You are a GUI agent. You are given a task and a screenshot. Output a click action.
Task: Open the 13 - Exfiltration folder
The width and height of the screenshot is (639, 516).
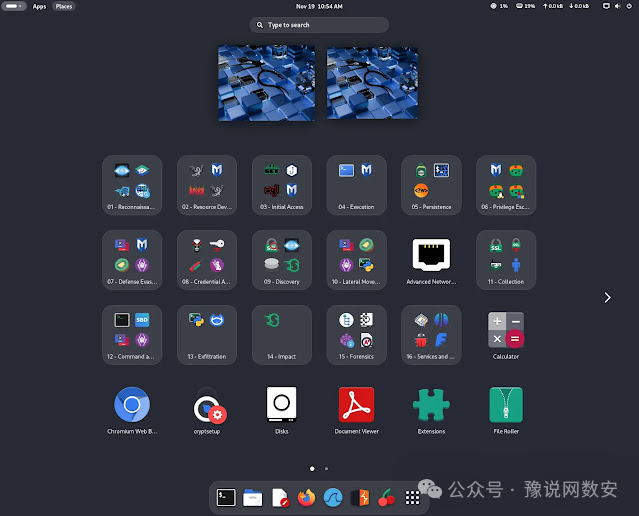tap(207, 335)
